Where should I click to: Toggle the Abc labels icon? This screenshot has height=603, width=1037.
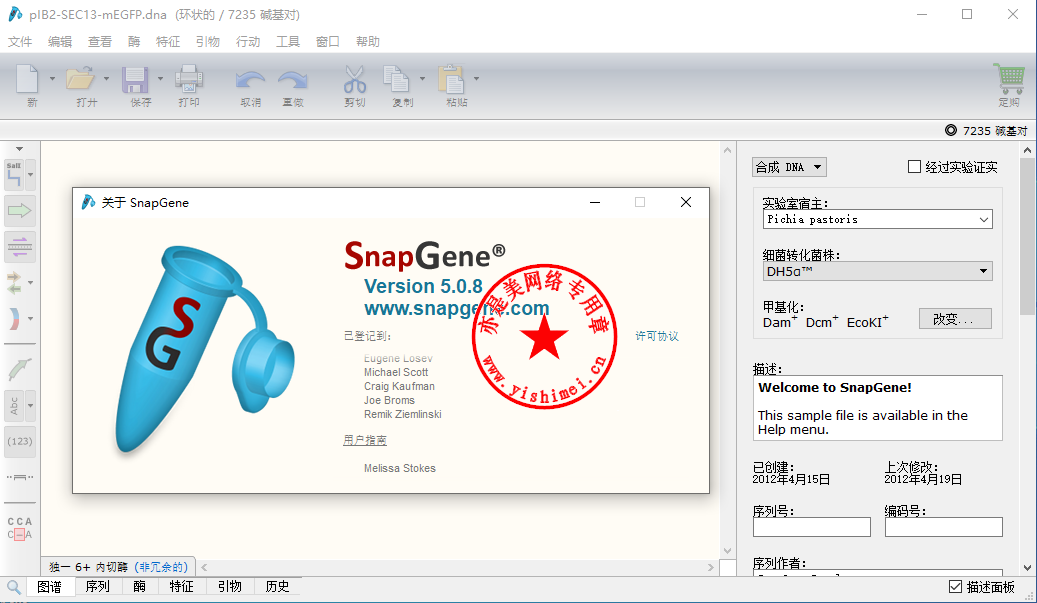[15, 405]
